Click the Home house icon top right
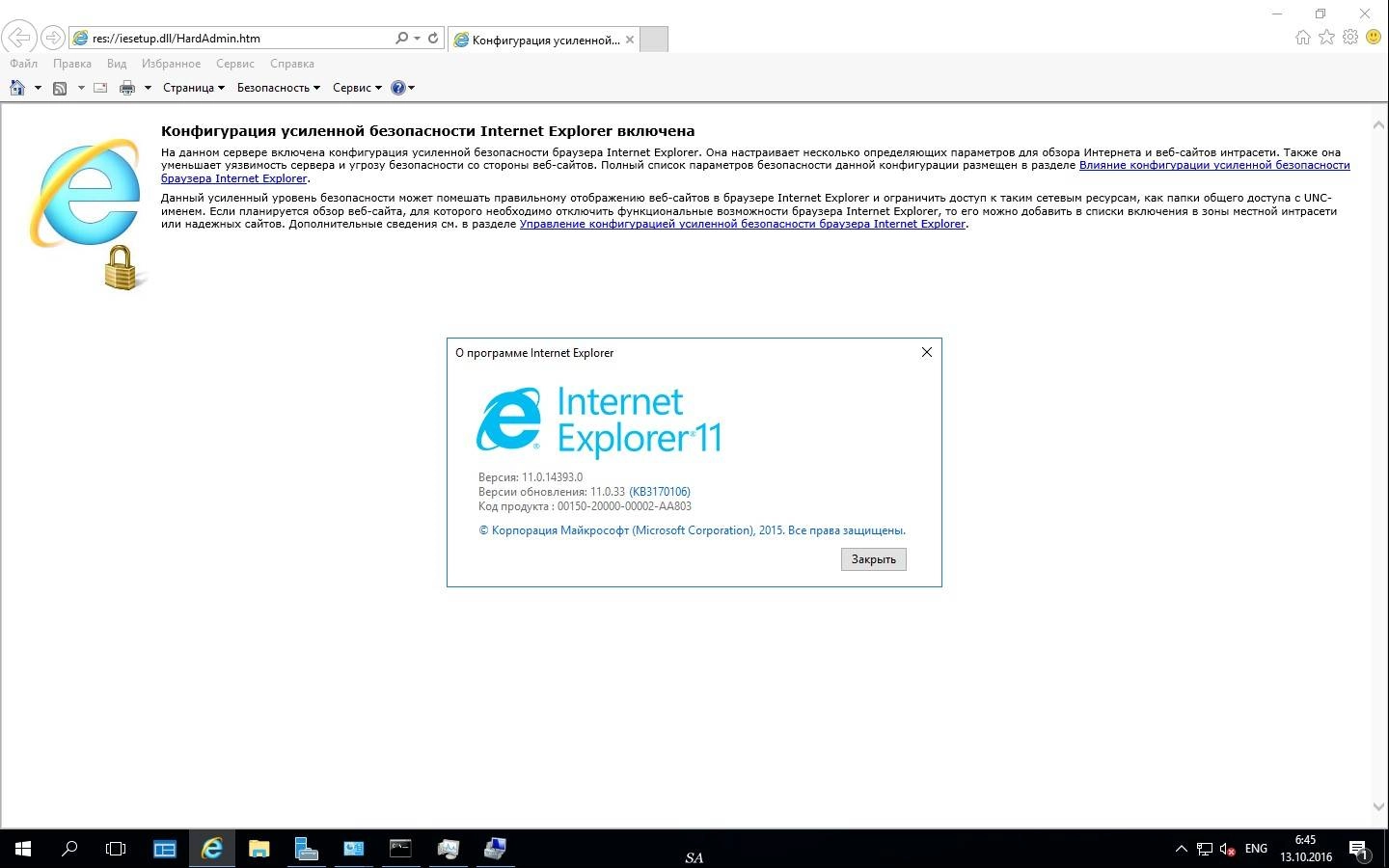The height and width of the screenshot is (868, 1389). (x=1303, y=38)
